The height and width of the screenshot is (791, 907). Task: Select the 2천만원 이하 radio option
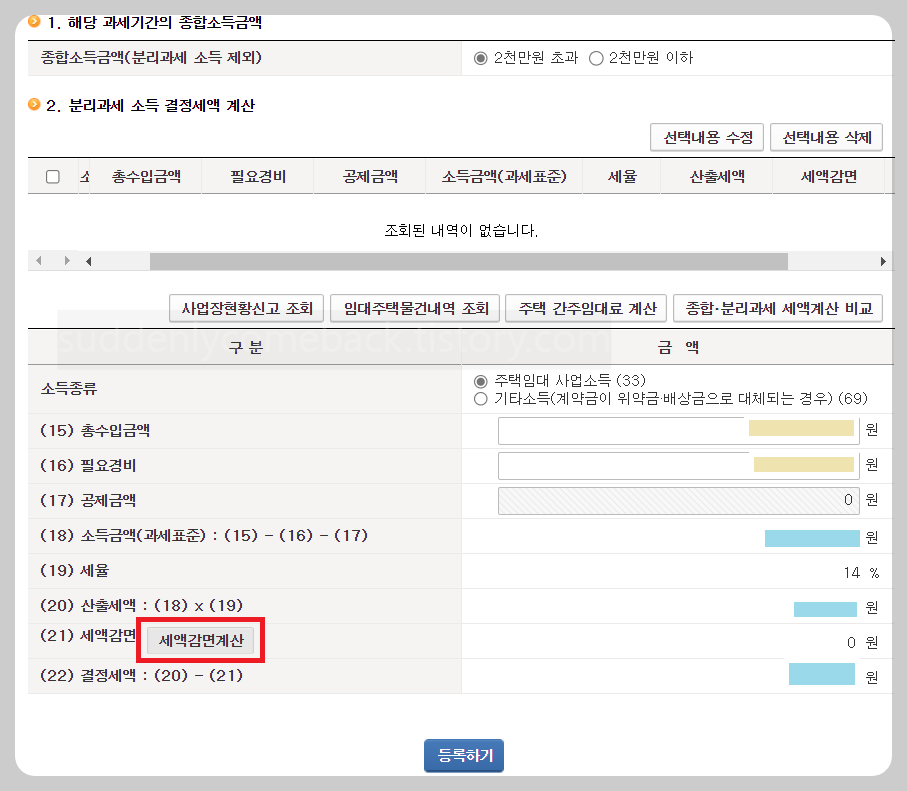(594, 58)
